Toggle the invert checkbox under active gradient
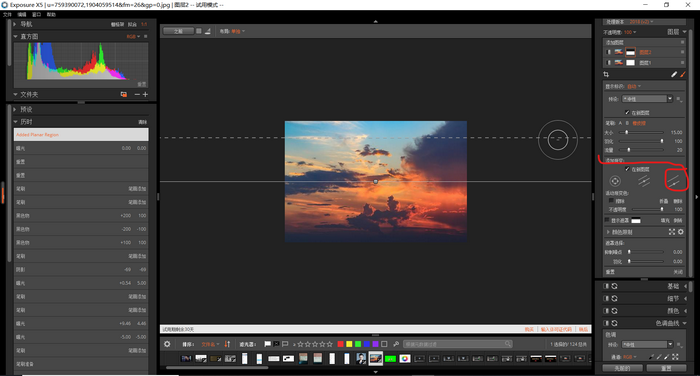 tap(612, 201)
